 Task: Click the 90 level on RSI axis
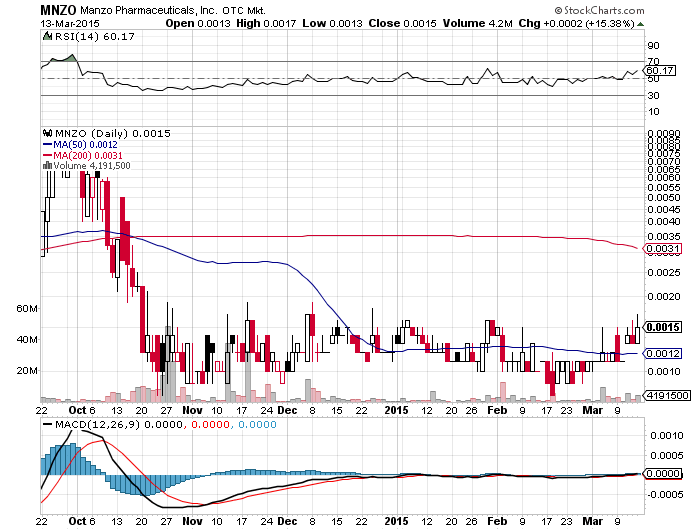(x=653, y=46)
